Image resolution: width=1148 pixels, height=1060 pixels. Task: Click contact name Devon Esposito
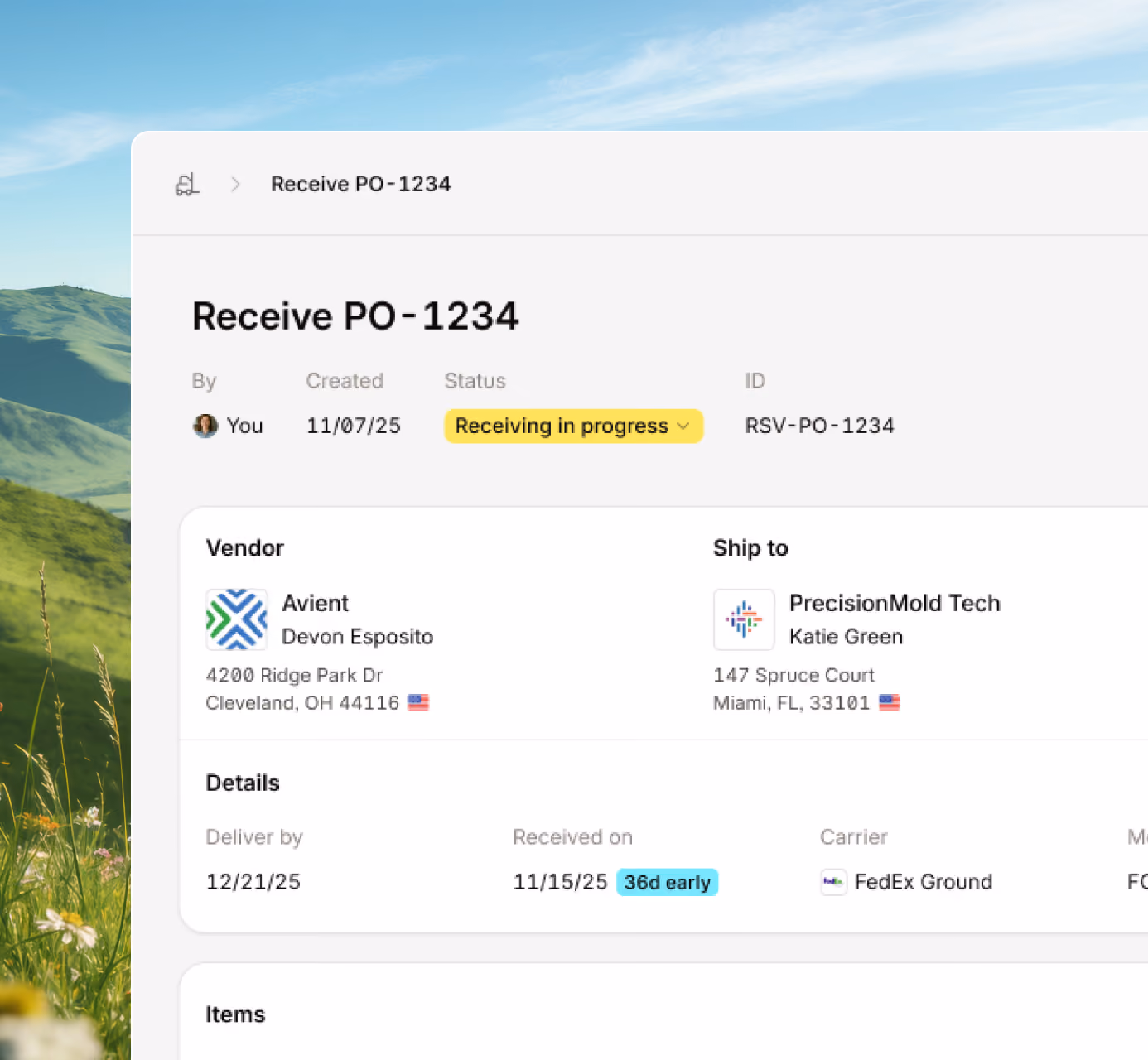coord(358,637)
